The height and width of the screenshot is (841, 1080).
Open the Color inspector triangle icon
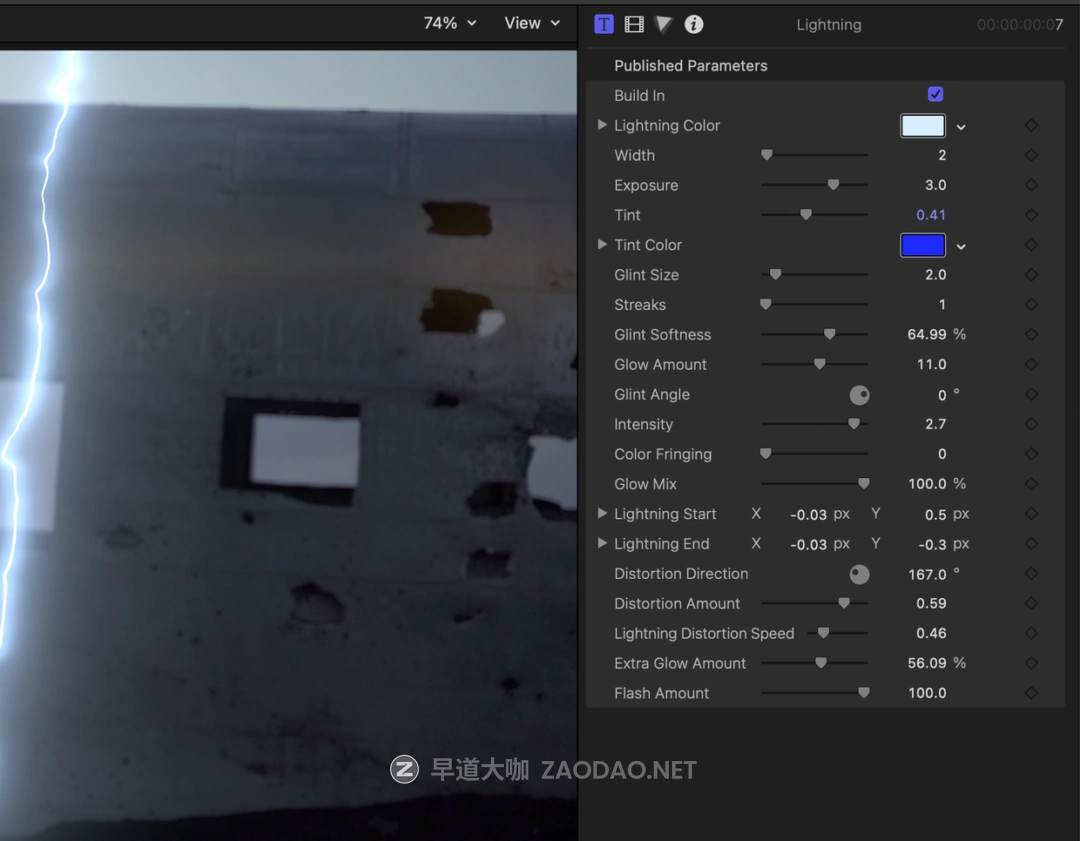664,24
